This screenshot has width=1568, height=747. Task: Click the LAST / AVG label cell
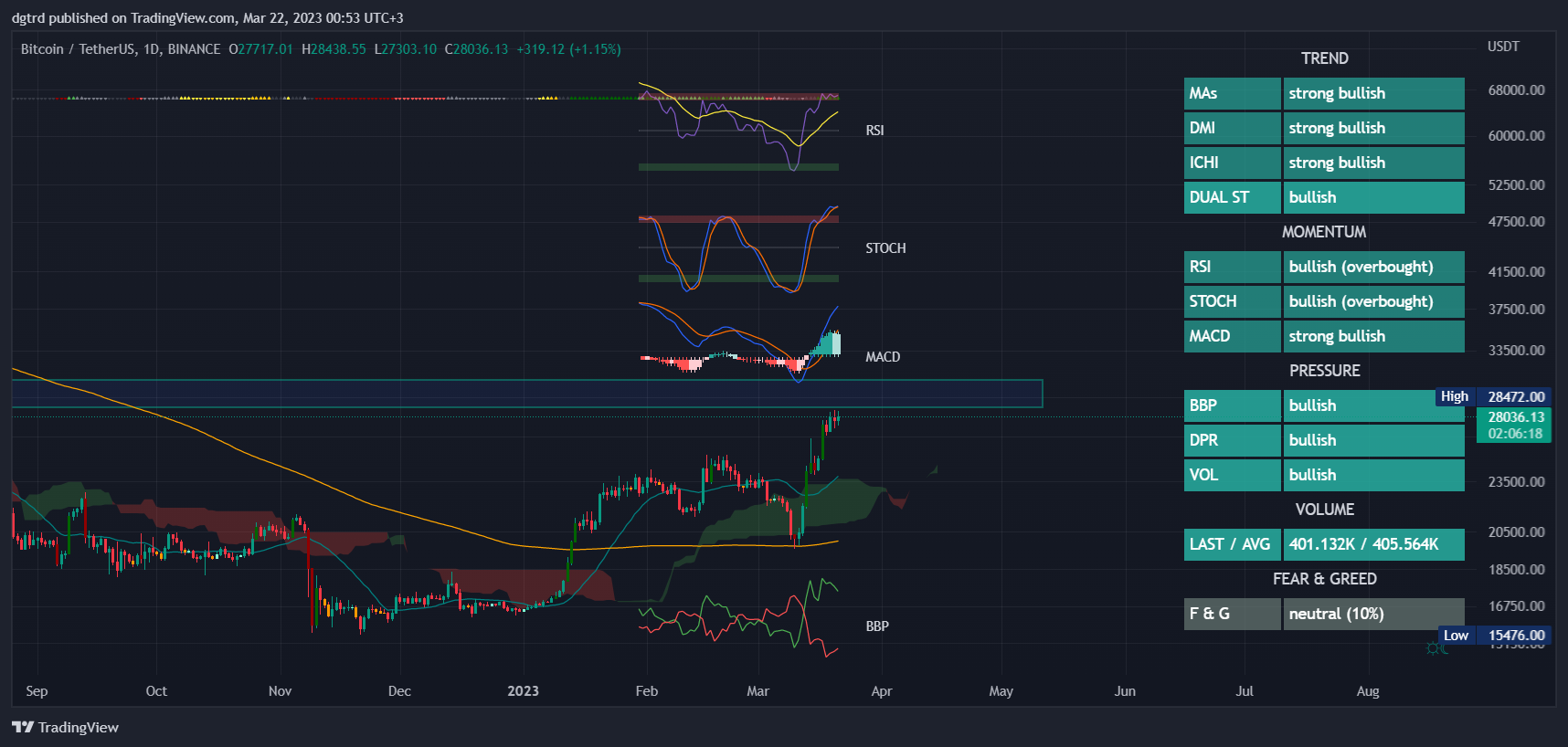[1233, 544]
